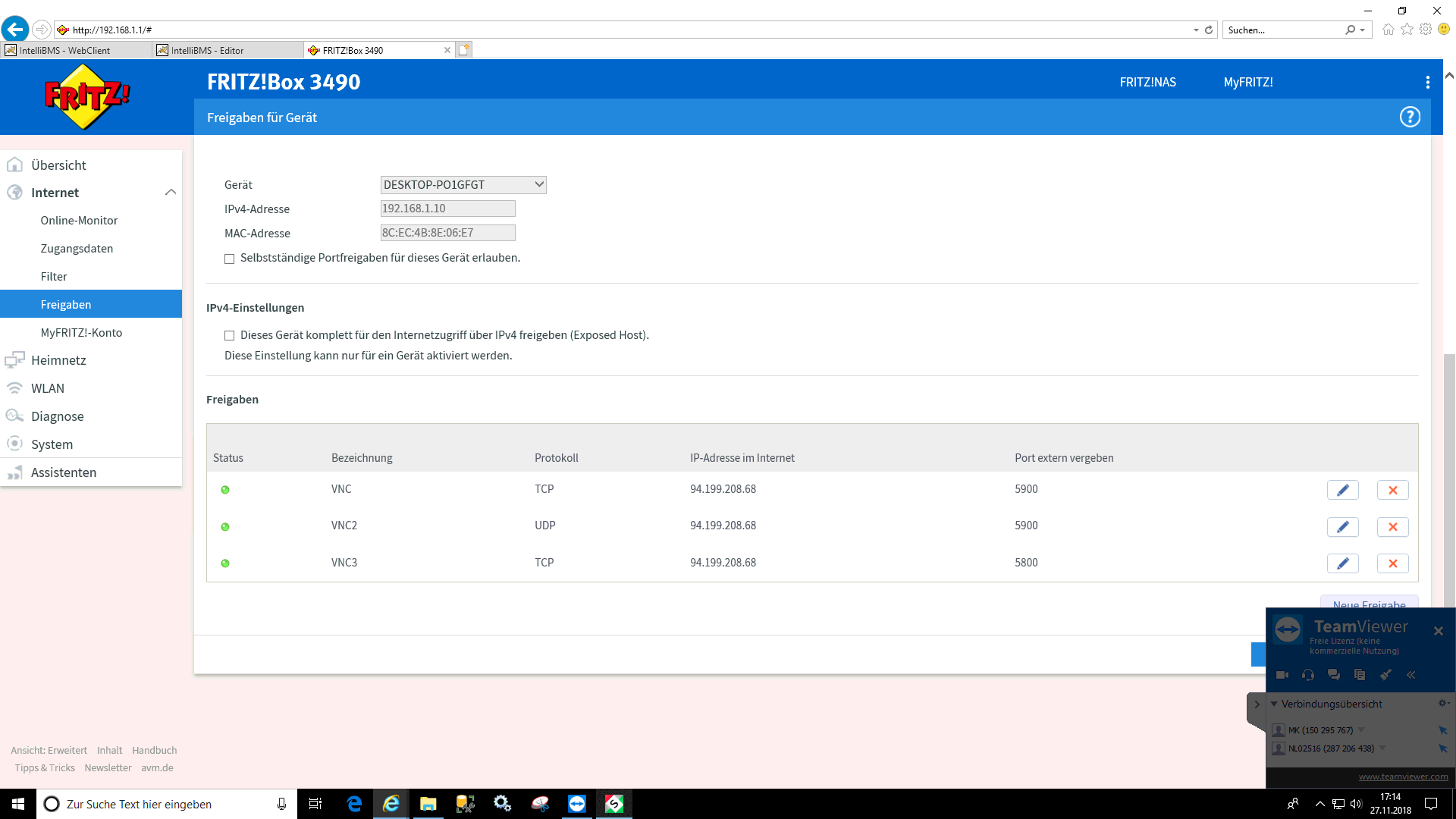Edit the VNC3 port forwarding entry
Screen dimensions: 1456x819
tap(1342, 563)
